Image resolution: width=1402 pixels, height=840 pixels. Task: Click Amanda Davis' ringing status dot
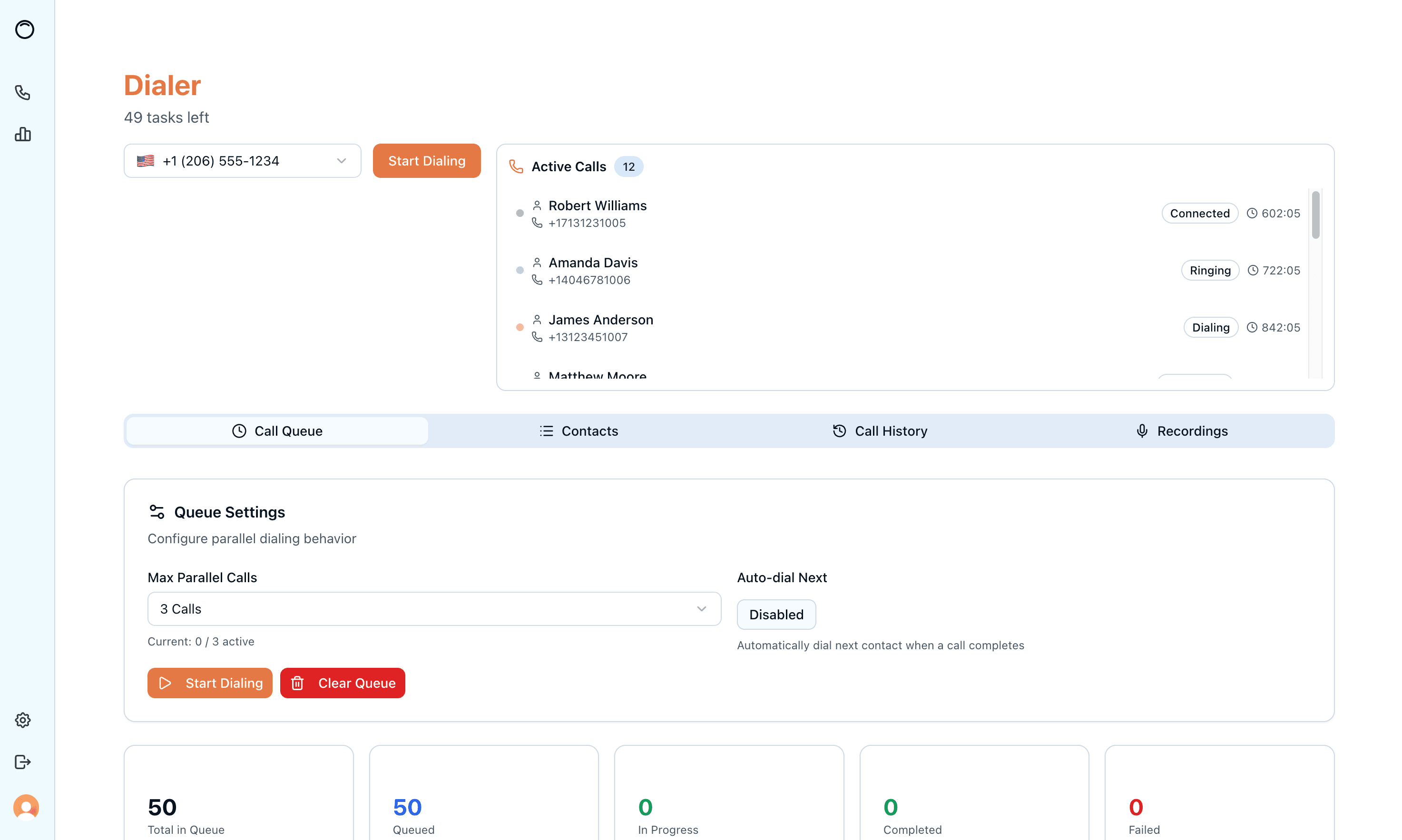(520, 270)
